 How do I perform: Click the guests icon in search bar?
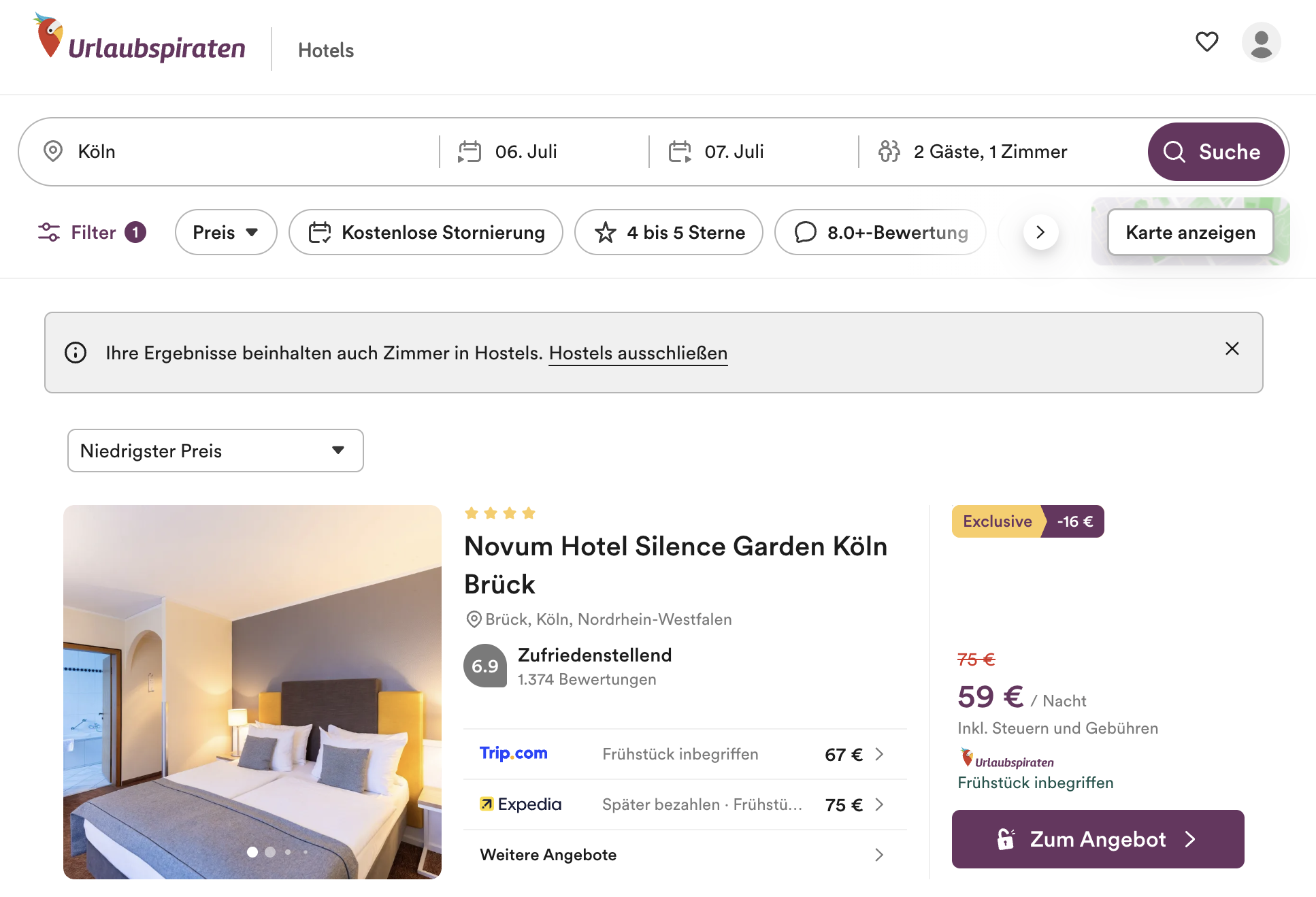click(889, 151)
